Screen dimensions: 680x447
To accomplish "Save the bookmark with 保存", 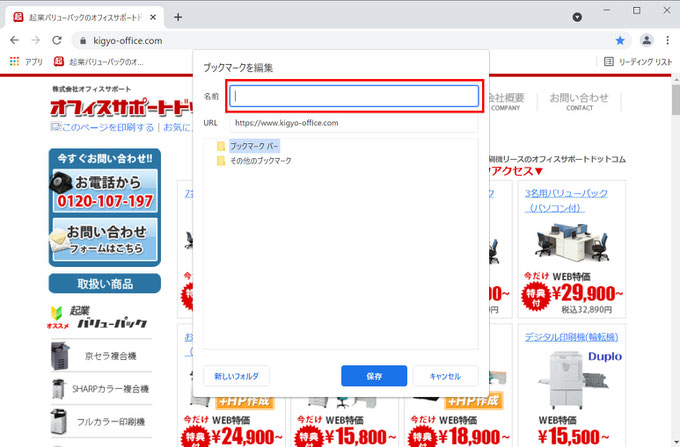I will point(374,376).
